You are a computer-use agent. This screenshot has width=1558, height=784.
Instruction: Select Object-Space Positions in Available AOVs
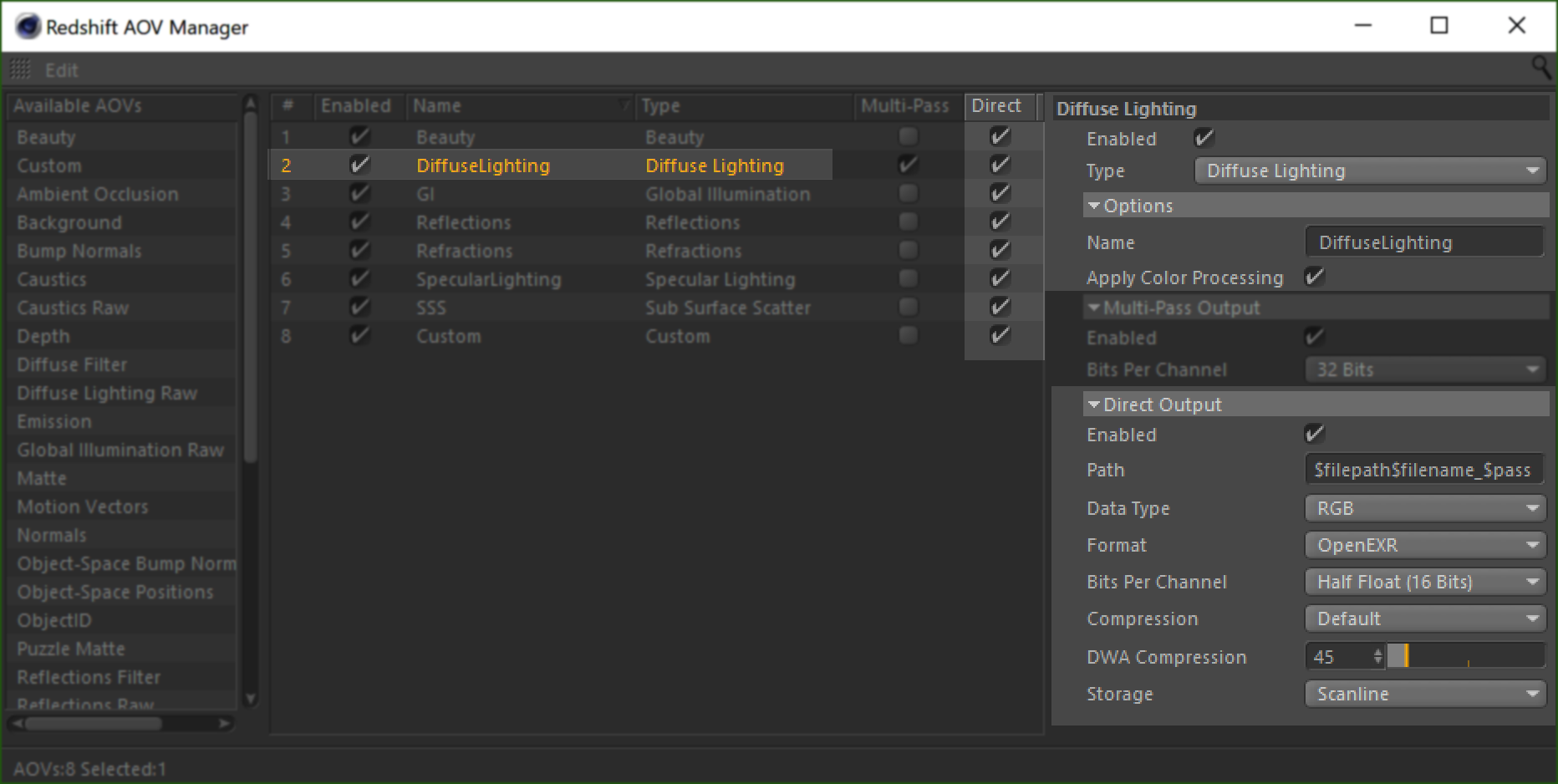(x=115, y=592)
